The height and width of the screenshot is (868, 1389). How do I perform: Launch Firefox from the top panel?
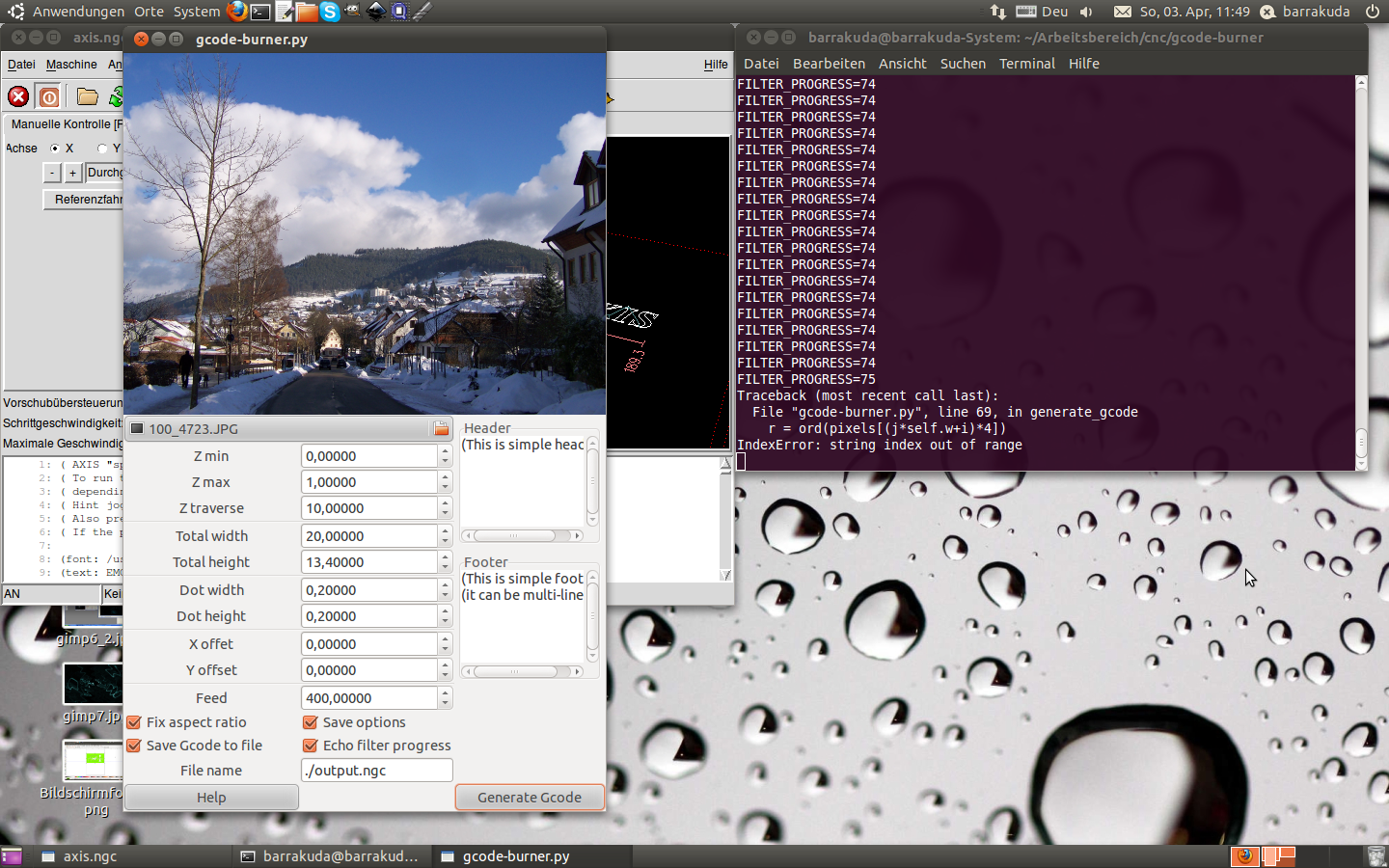point(237,12)
